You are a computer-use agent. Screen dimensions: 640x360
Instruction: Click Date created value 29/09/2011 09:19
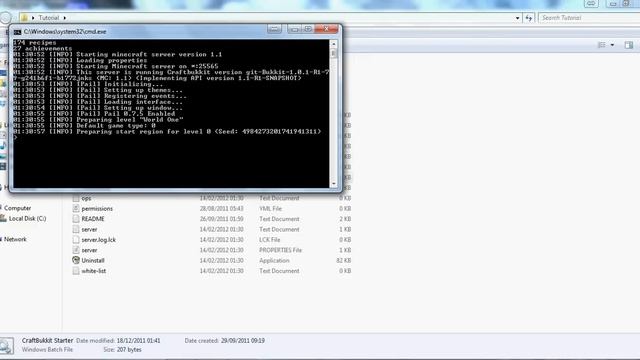tap(243, 340)
